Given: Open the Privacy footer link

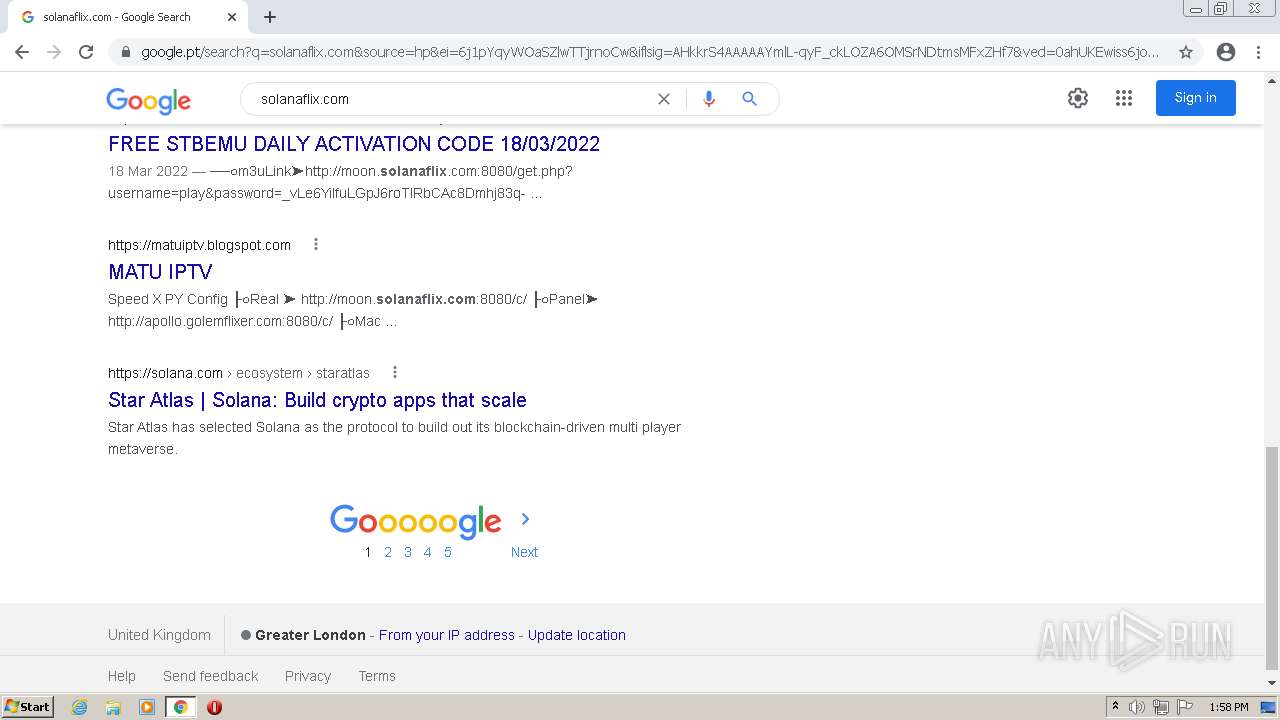Looking at the screenshot, I should (308, 676).
